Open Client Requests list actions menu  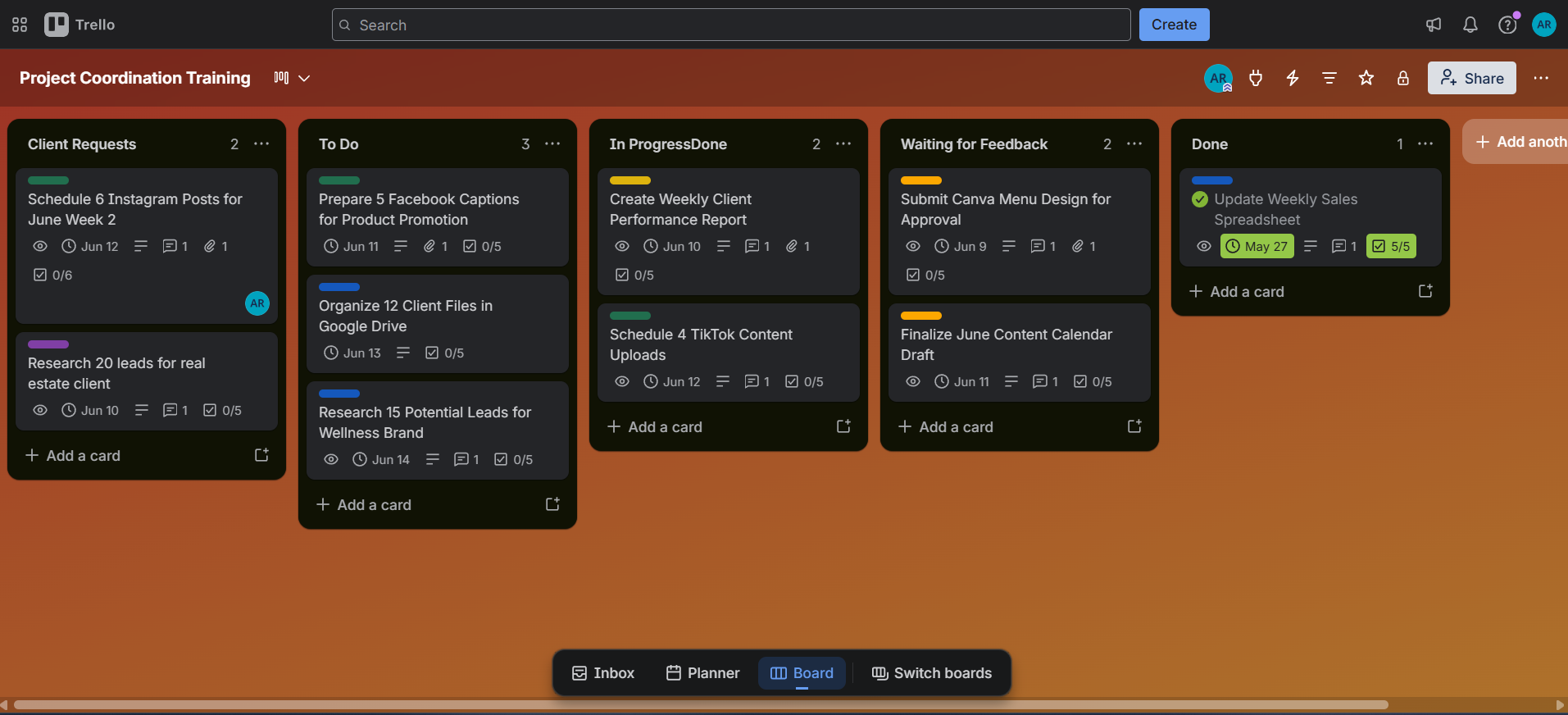(x=261, y=143)
